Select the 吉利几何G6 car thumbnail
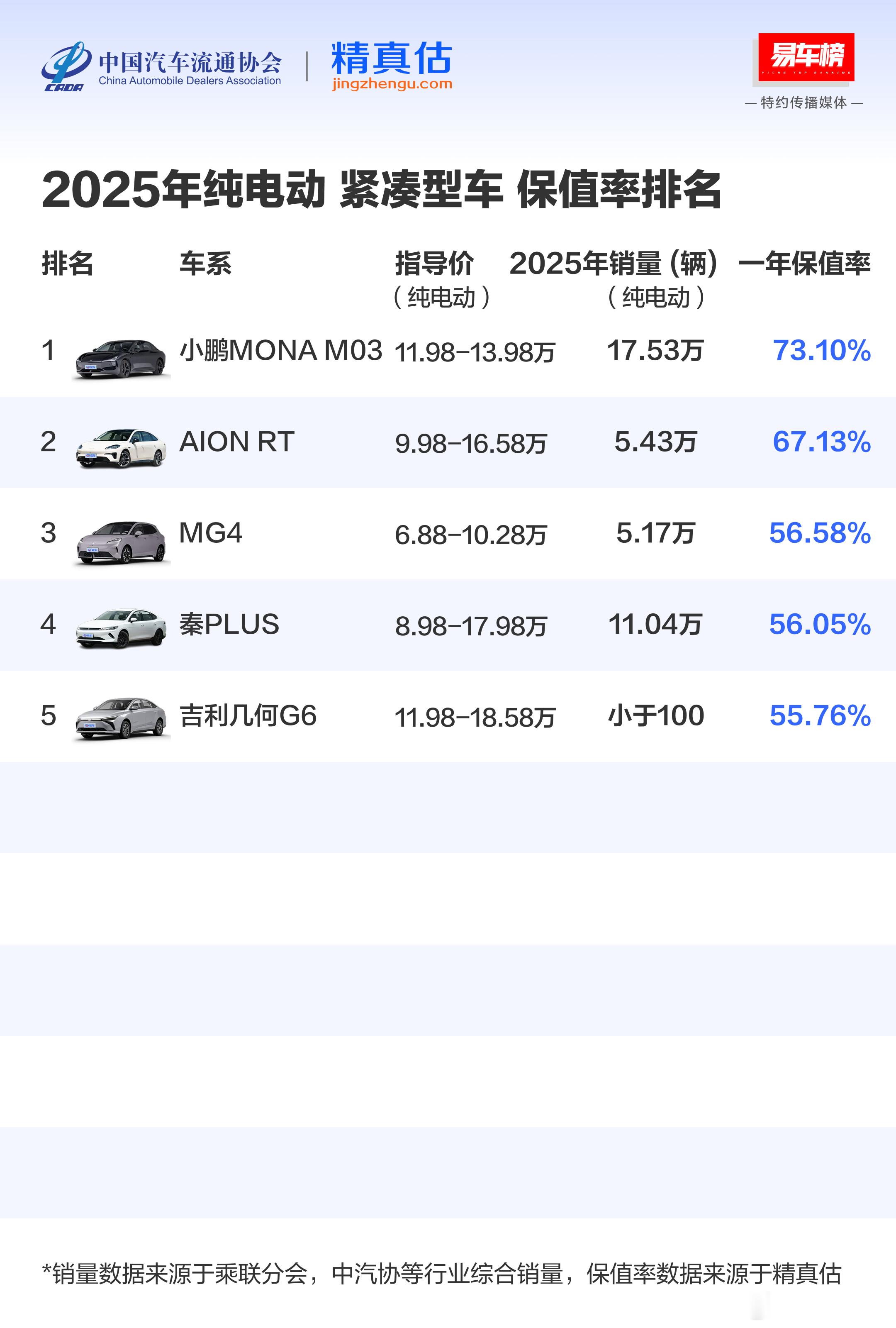The width and height of the screenshot is (896, 1328). coord(121,719)
